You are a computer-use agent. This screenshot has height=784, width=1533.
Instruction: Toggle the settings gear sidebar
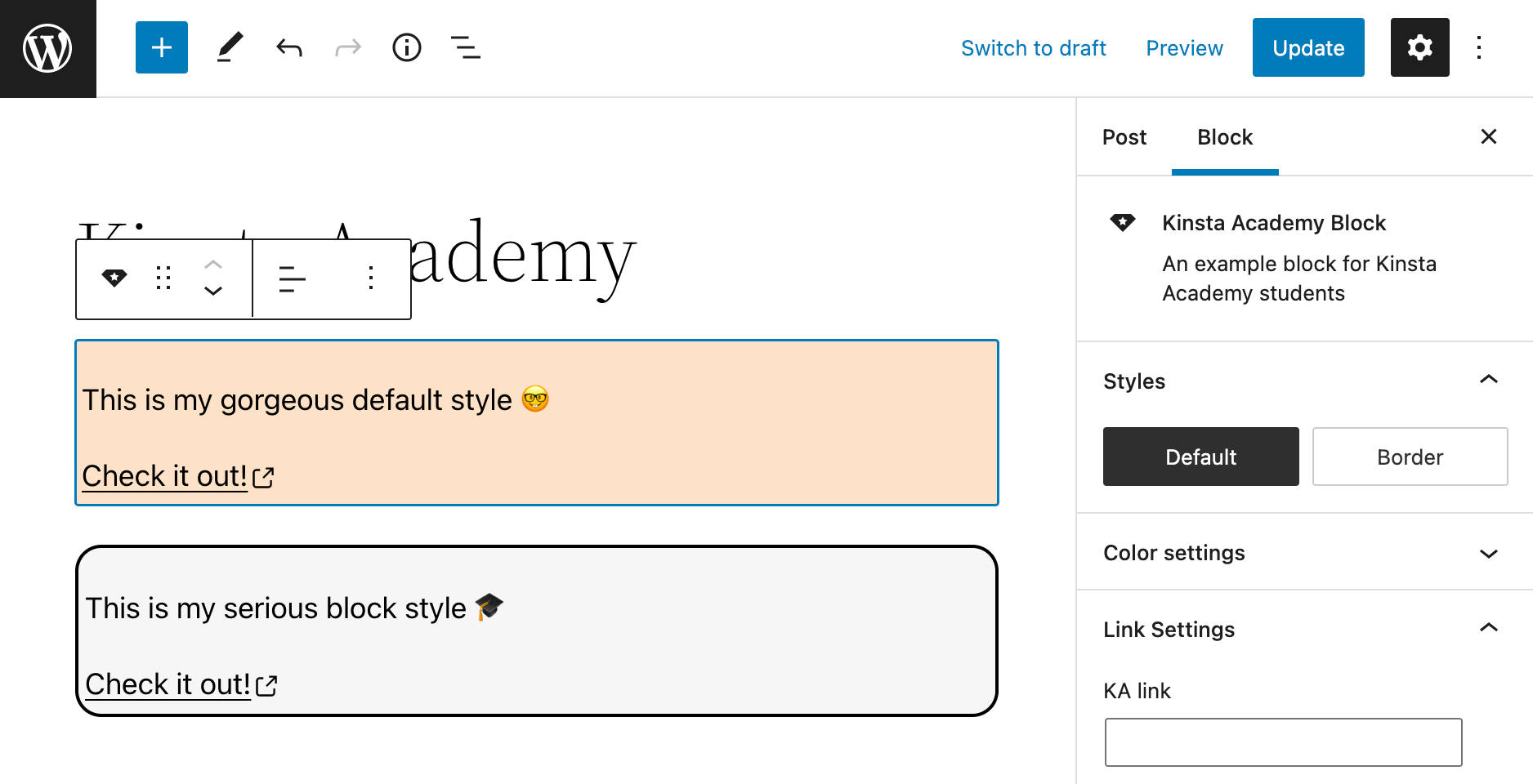click(1419, 47)
